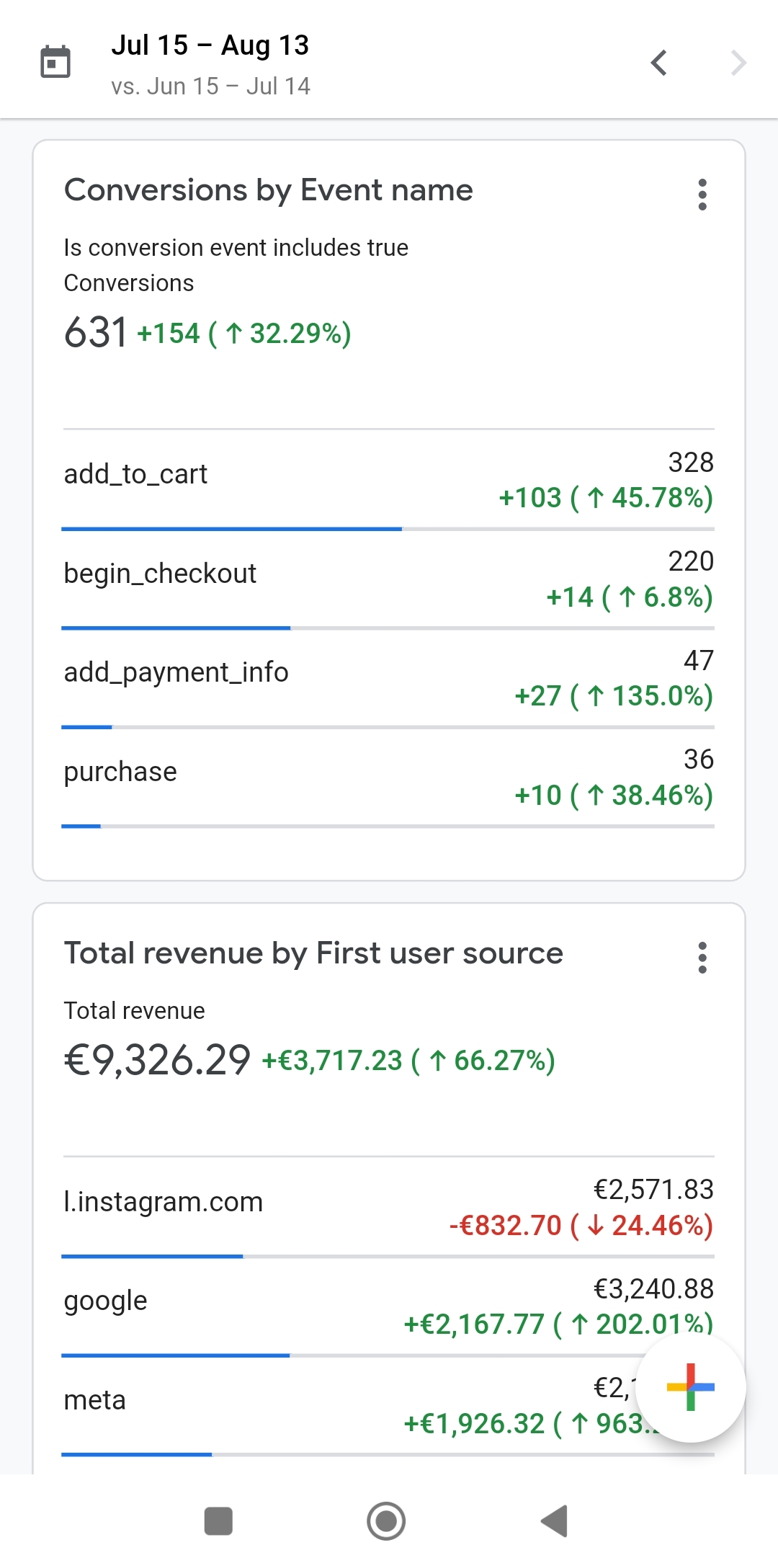778x1568 pixels.
Task: Tap the calendar icon beside date range
Action: [x=55, y=62]
